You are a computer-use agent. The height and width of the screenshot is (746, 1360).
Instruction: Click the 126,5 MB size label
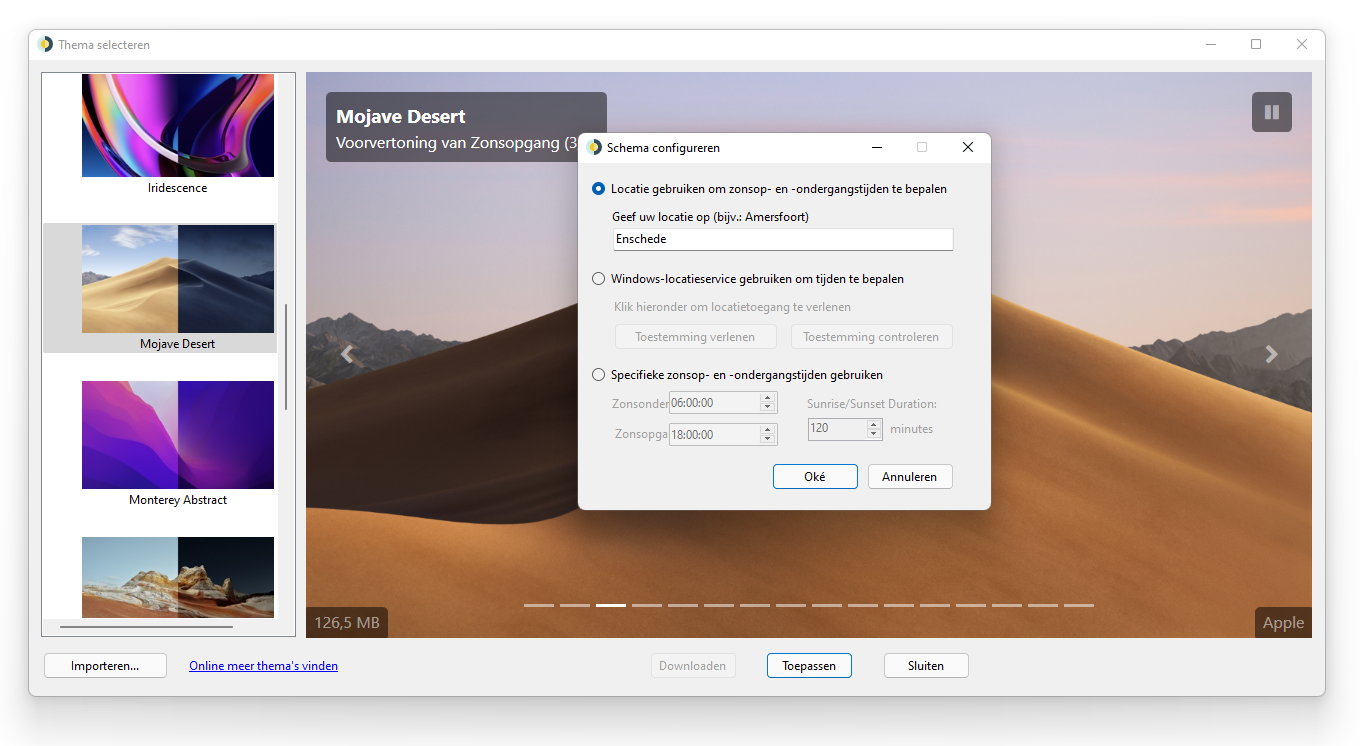tap(347, 622)
